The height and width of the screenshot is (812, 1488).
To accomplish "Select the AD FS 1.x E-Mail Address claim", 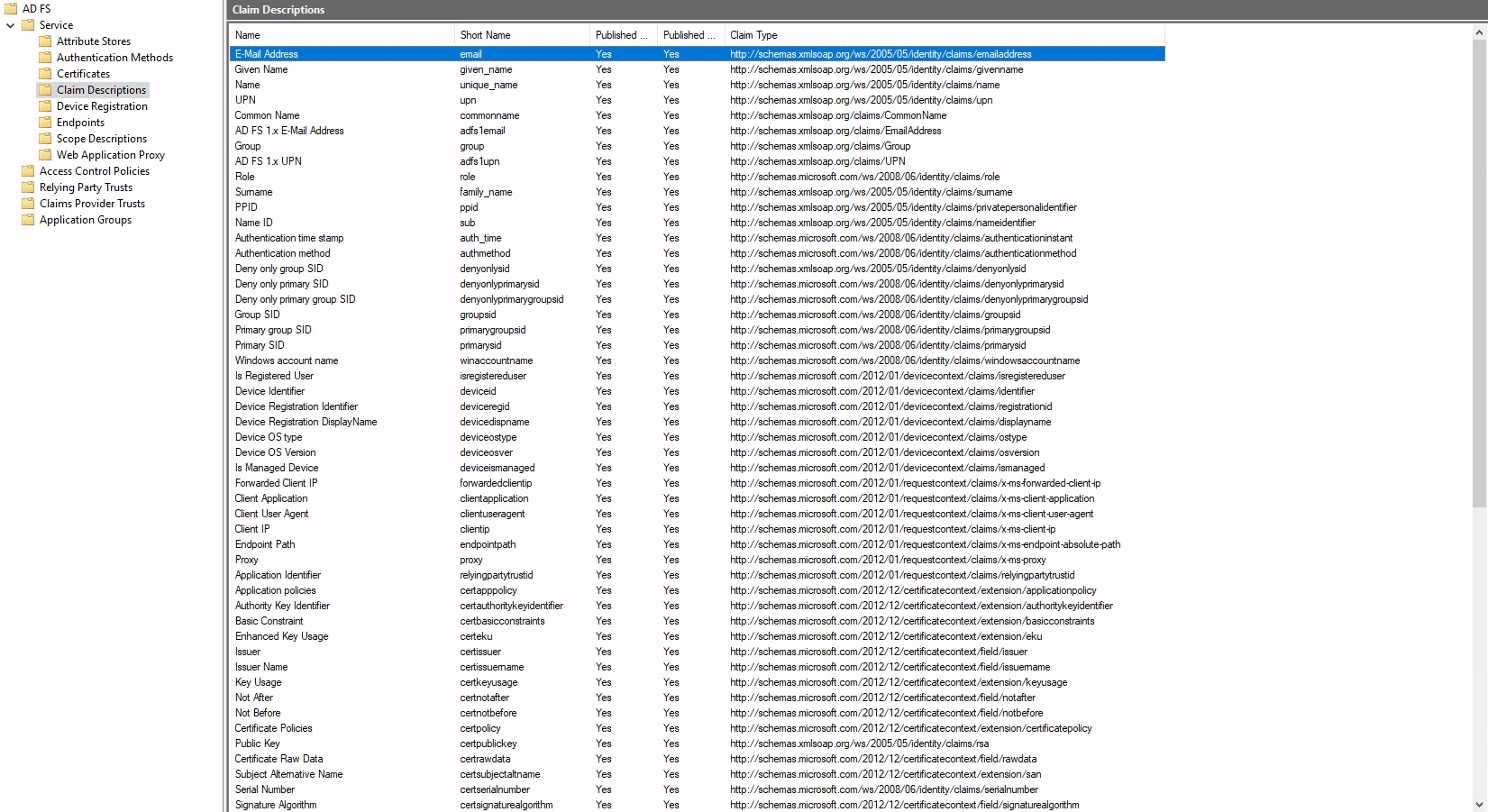I will [697, 131].
